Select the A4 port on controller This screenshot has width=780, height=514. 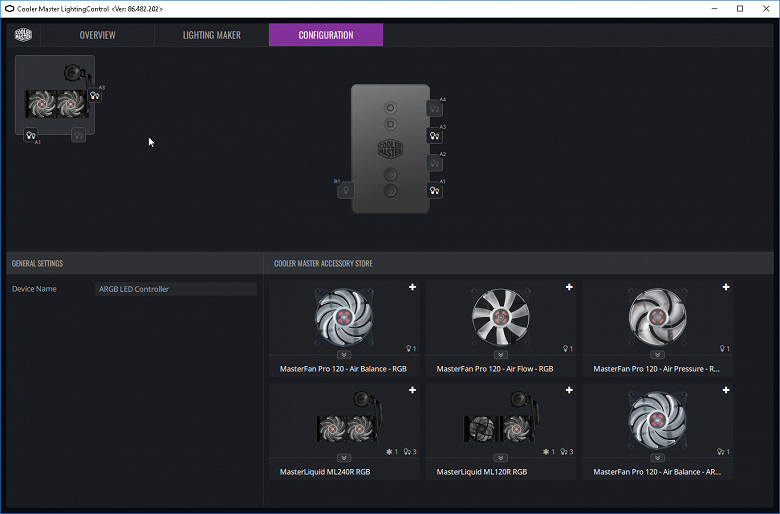coord(435,108)
